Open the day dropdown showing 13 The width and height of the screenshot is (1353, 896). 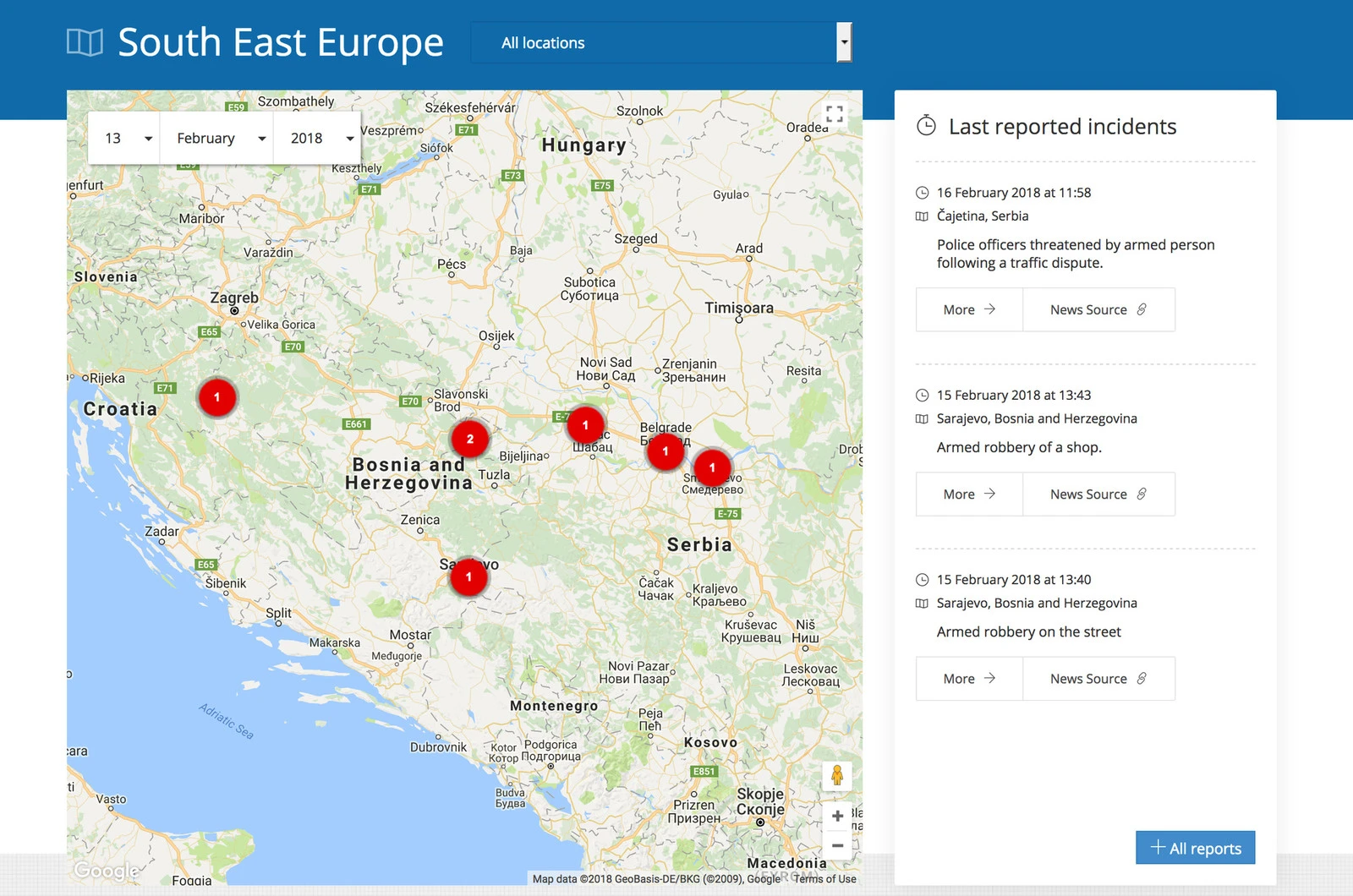128,139
